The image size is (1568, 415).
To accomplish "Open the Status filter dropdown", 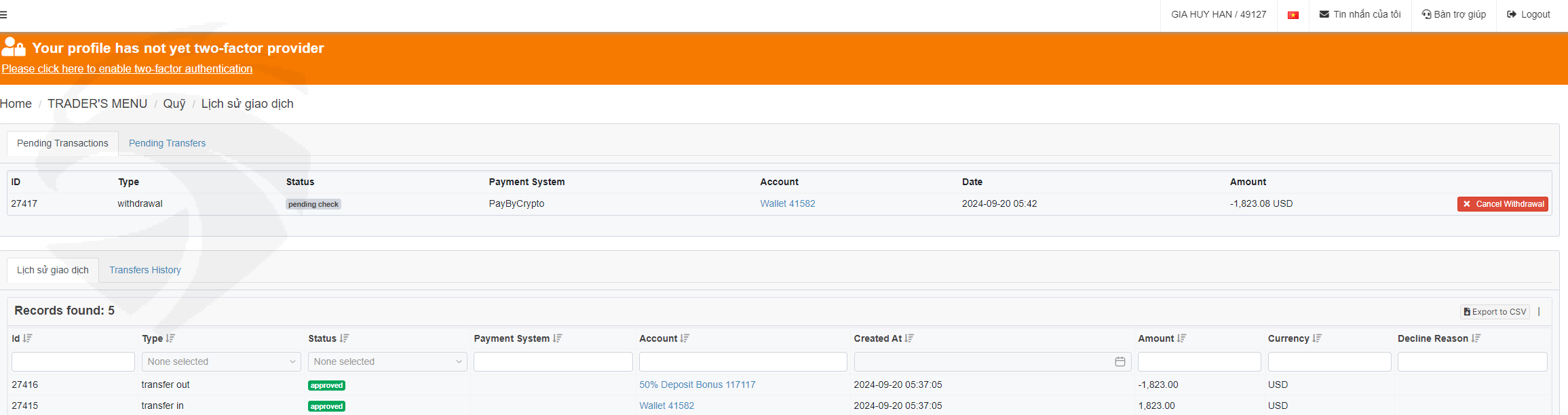I will pos(387,362).
